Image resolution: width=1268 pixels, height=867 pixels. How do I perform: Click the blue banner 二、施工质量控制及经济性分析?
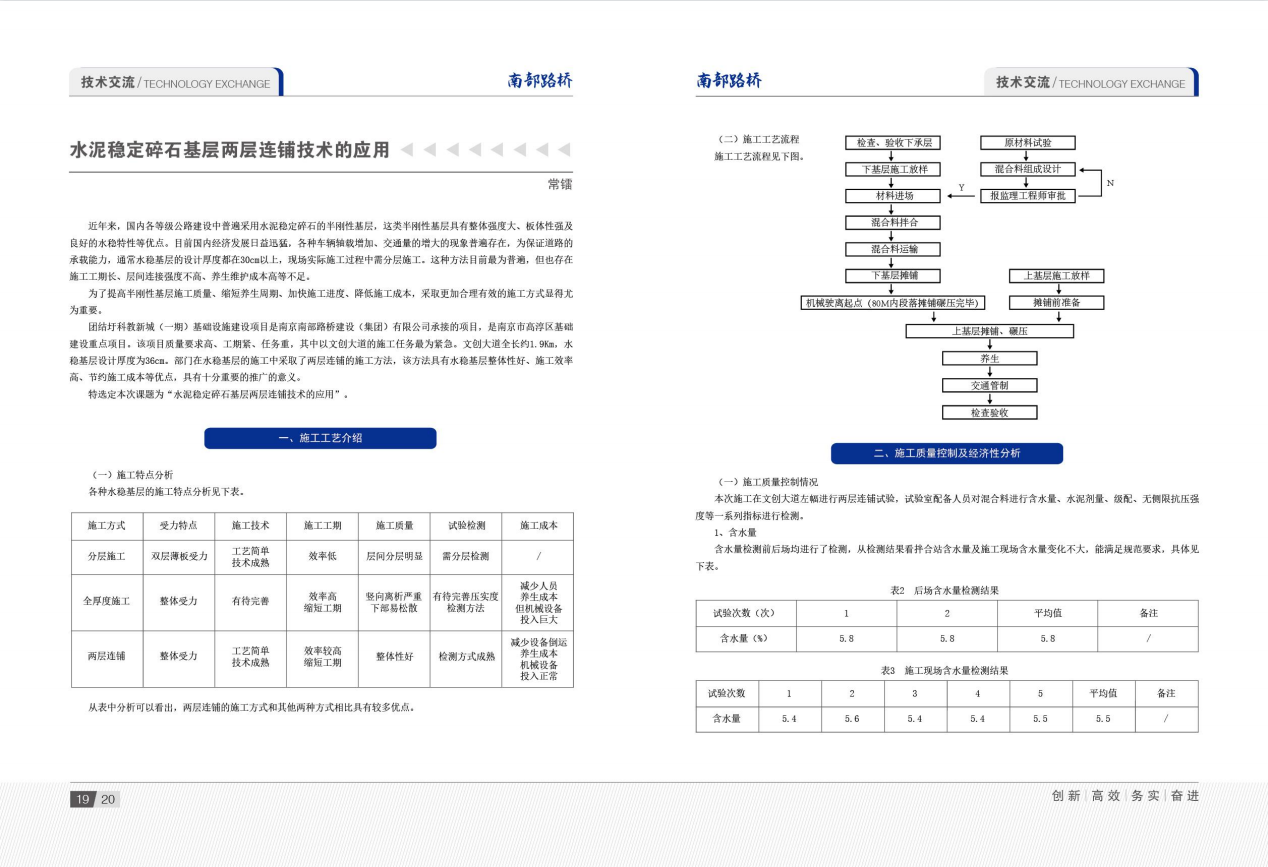(x=947, y=453)
